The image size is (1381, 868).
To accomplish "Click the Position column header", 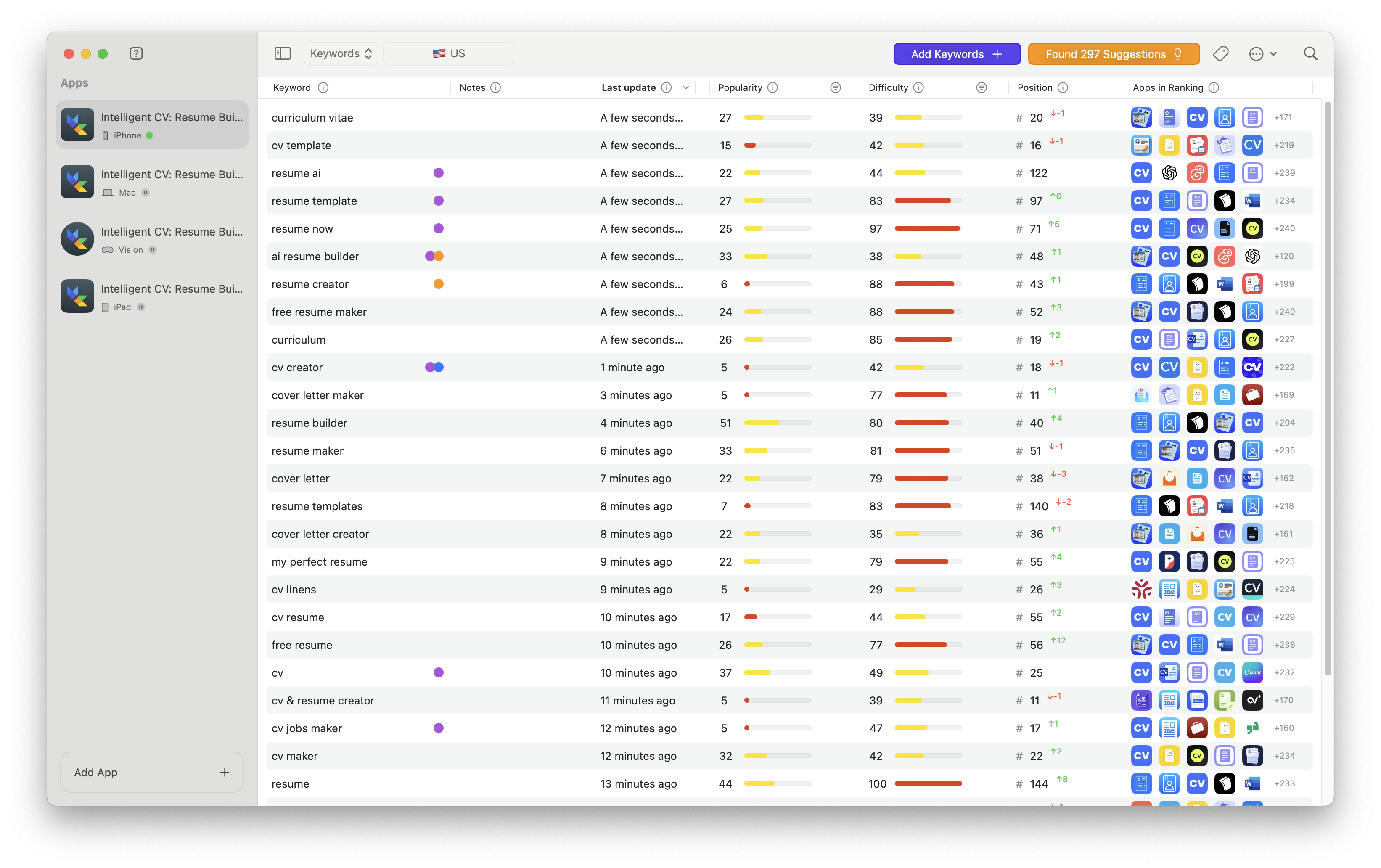I will 1034,88.
